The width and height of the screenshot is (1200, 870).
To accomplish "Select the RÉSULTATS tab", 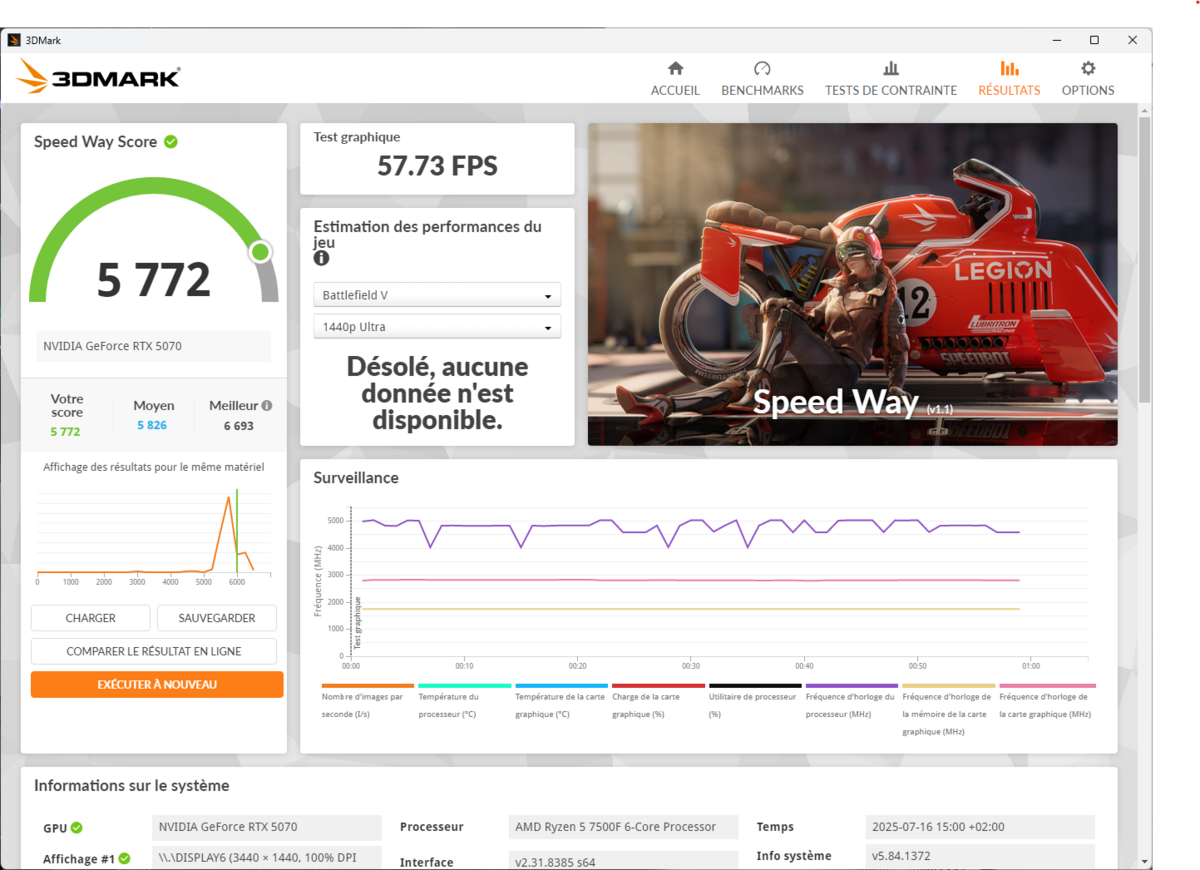I will (x=1009, y=78).
